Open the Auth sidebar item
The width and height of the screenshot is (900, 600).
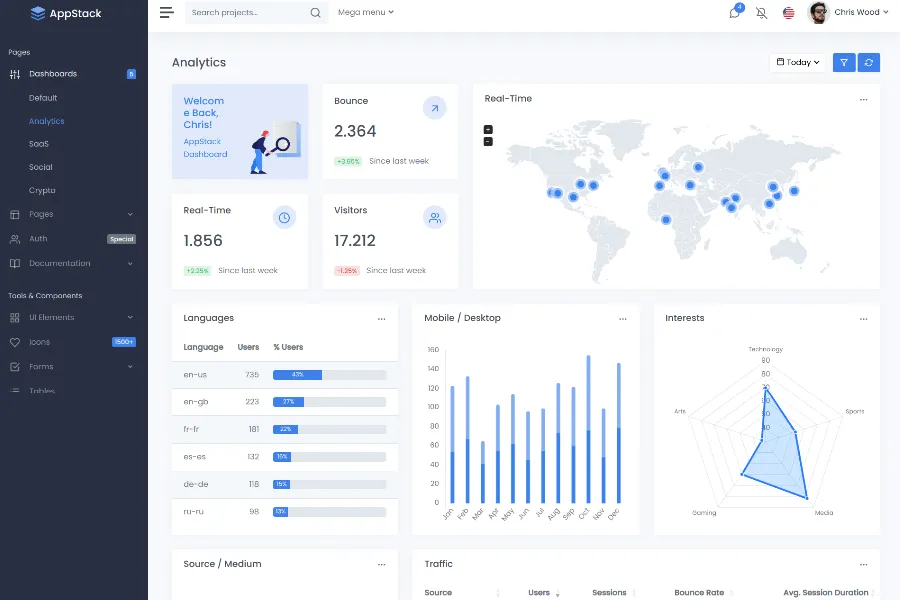point(38,239)
